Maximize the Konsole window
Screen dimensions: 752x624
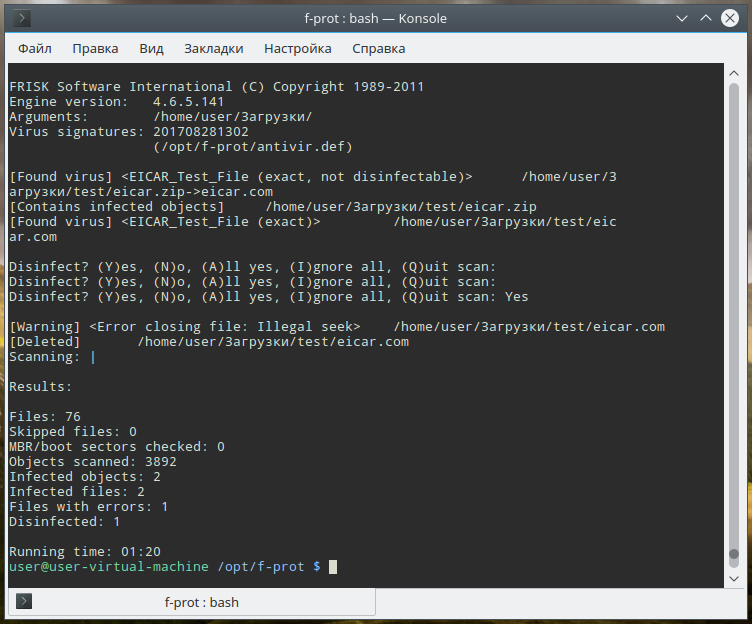[x=705, y=19]
